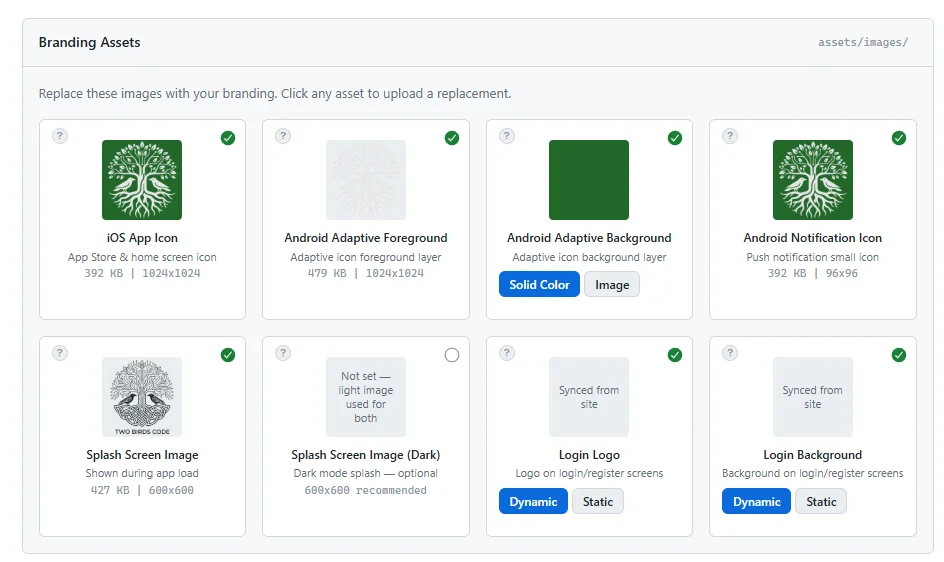
Task: Set Login Logo to Static
Action: (x=598, y=501)
